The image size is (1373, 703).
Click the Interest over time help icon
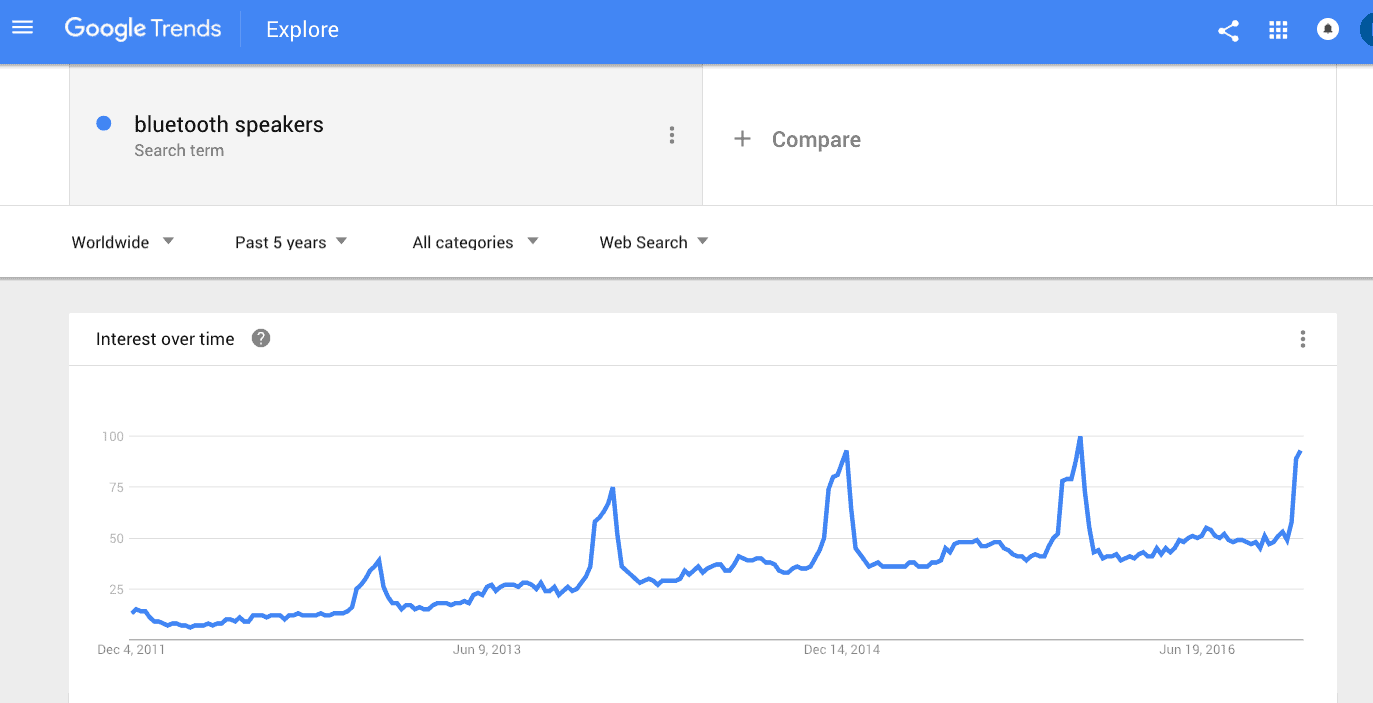261,339
